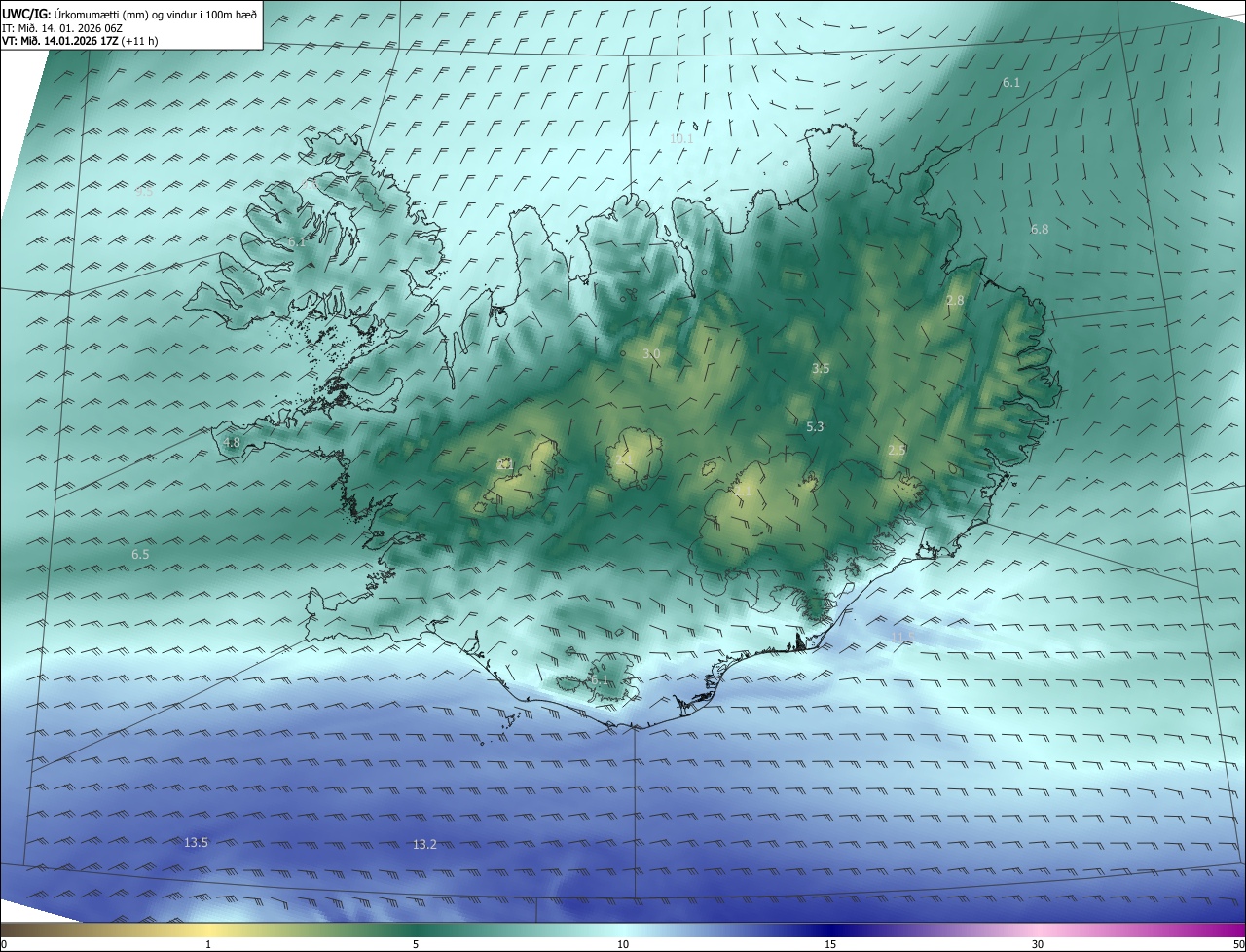Select the 1 tick label on the color scale
1246x952 pixels.
coord(208,944)
